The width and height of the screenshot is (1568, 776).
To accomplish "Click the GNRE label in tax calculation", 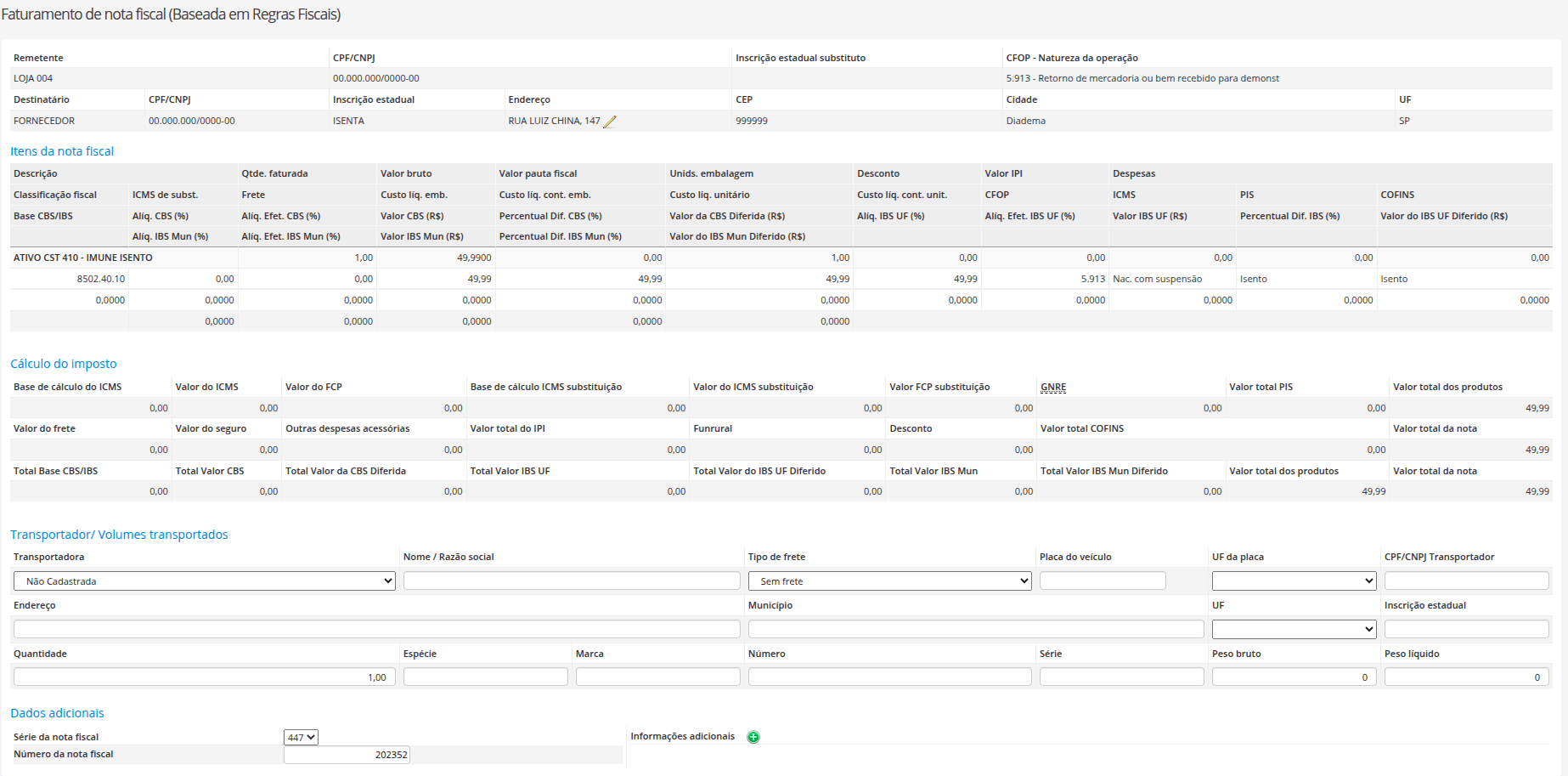I will tap(1053, 387).
